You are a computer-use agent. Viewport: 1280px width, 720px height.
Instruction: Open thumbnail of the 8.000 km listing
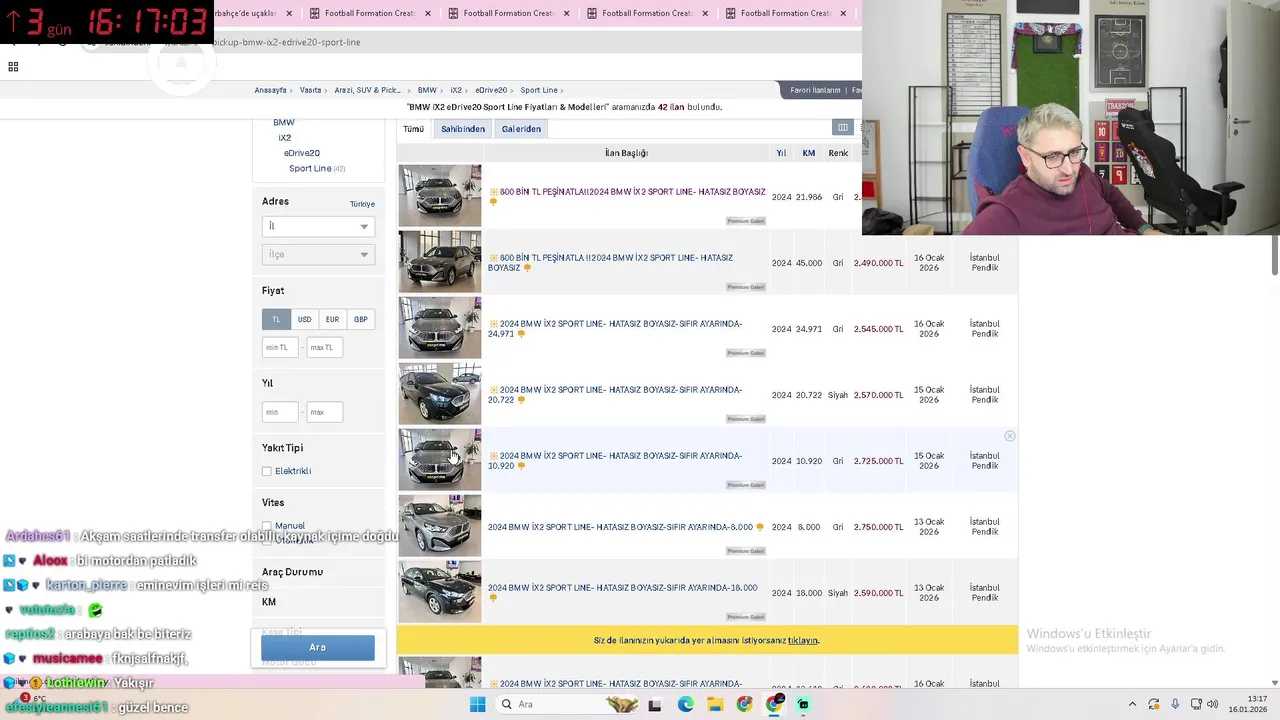point(440,525)
